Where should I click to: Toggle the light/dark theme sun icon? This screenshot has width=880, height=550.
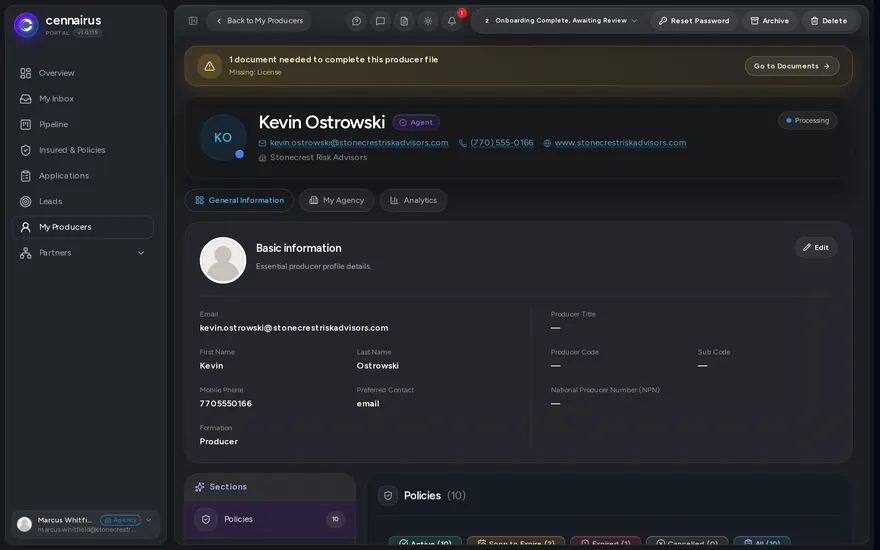pos(428,21)
